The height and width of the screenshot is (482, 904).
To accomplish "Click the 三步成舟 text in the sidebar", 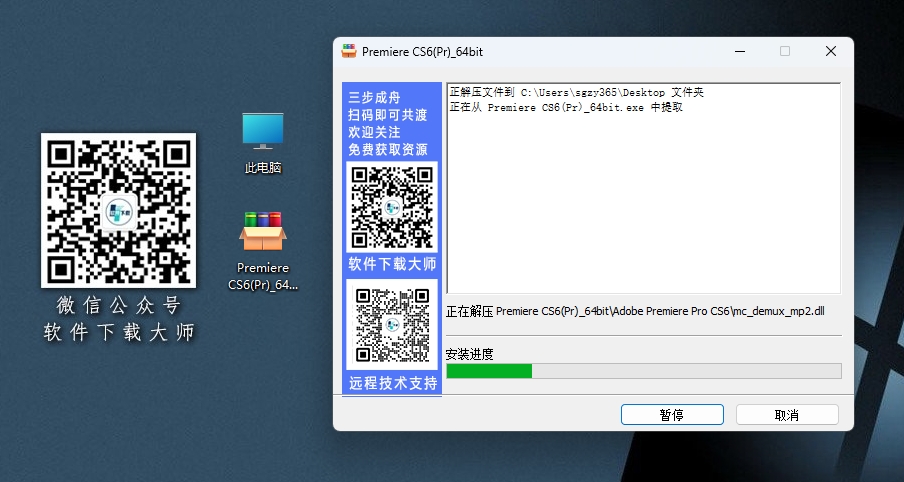I will 374,97.
